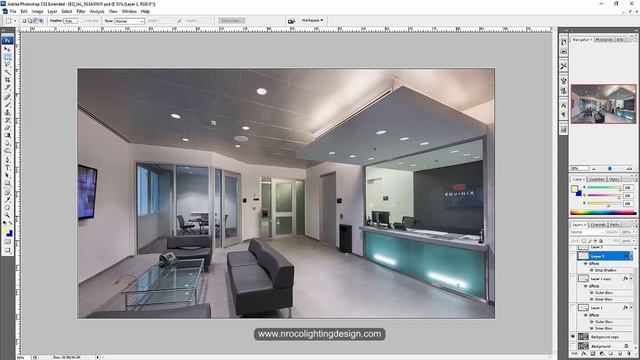Select the Brush tool

click(x=7, y=104)
